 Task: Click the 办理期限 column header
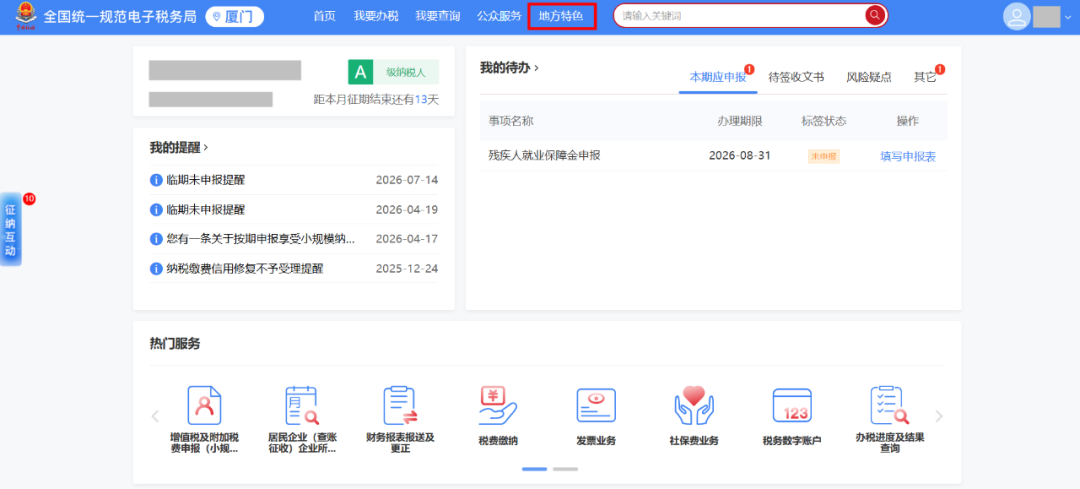(x=740, y=121)
